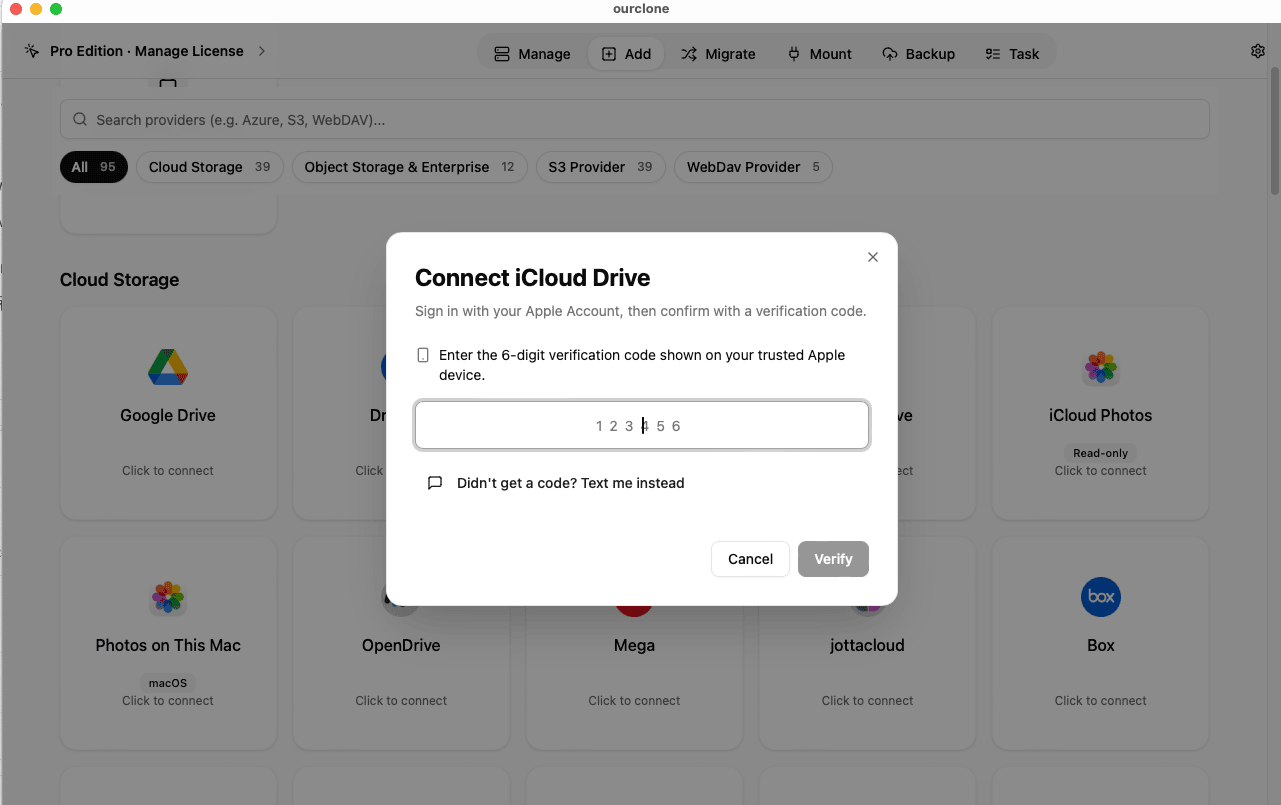Click the Box provider name
The image size is (1281, 805).
1101,645
